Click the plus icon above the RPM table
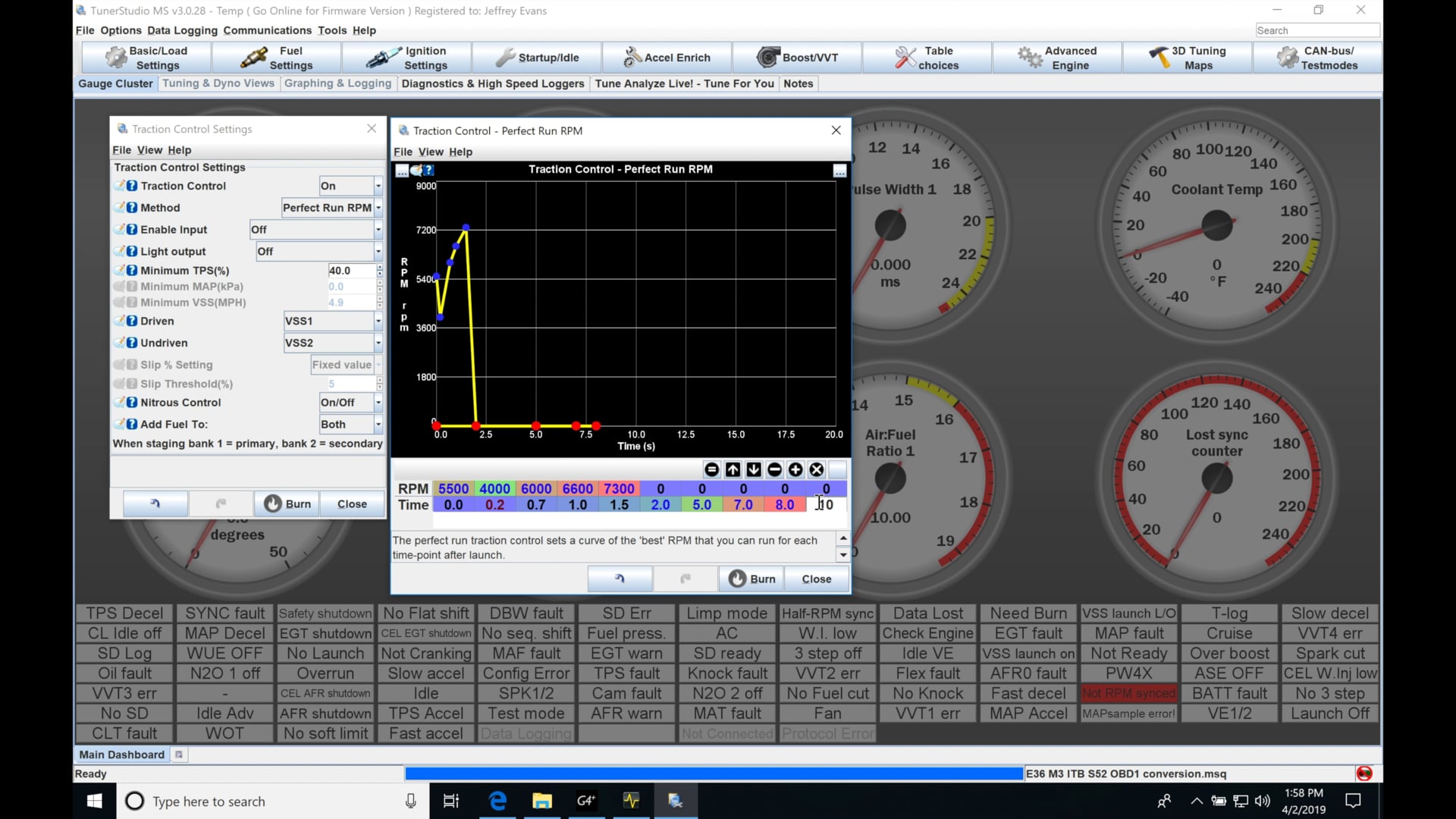The image size is (1456, 819). tap(795, 469)
